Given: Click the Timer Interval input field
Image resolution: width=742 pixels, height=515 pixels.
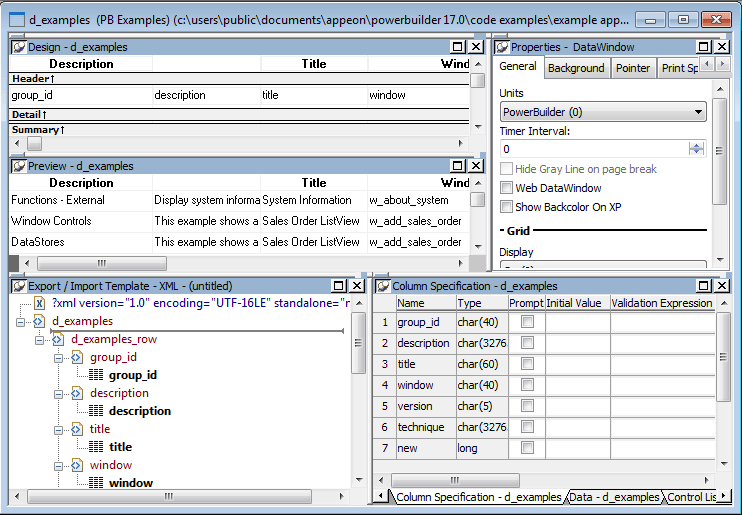Looking at the screenshot, I should point(592,148).
